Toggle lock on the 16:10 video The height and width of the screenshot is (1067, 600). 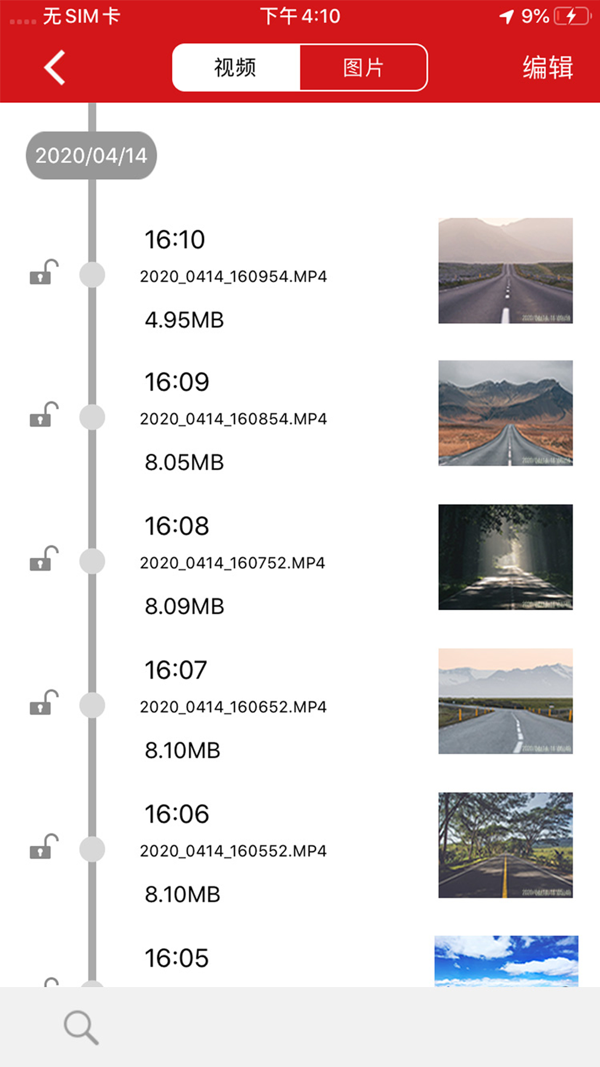coord(43,273)
